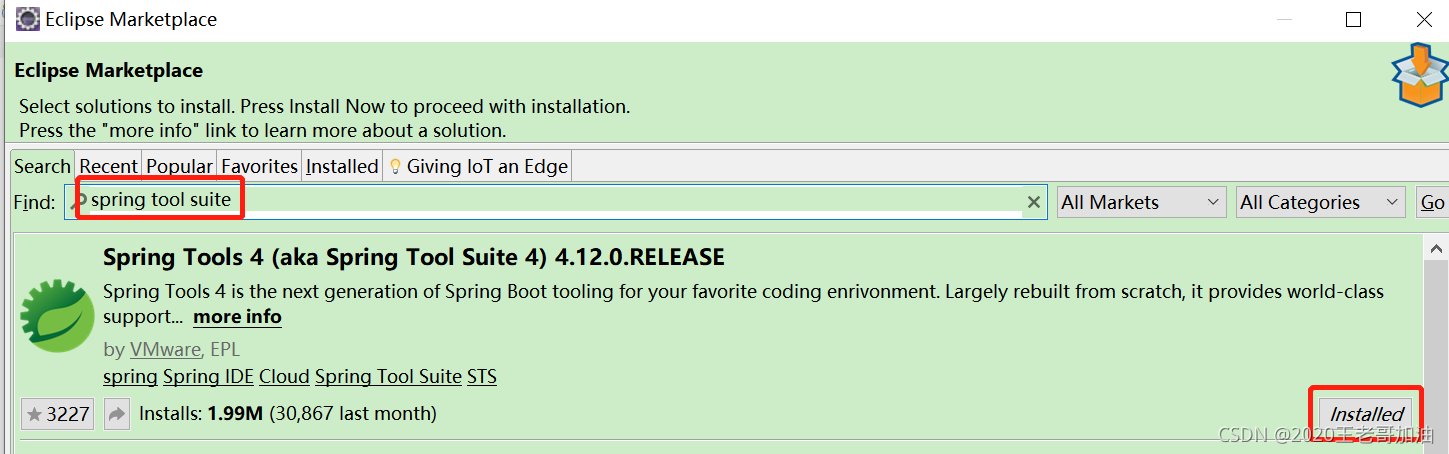This screenshot has width=1449, height=454.
Task: Click the Go button
Action: point(1432,202)
